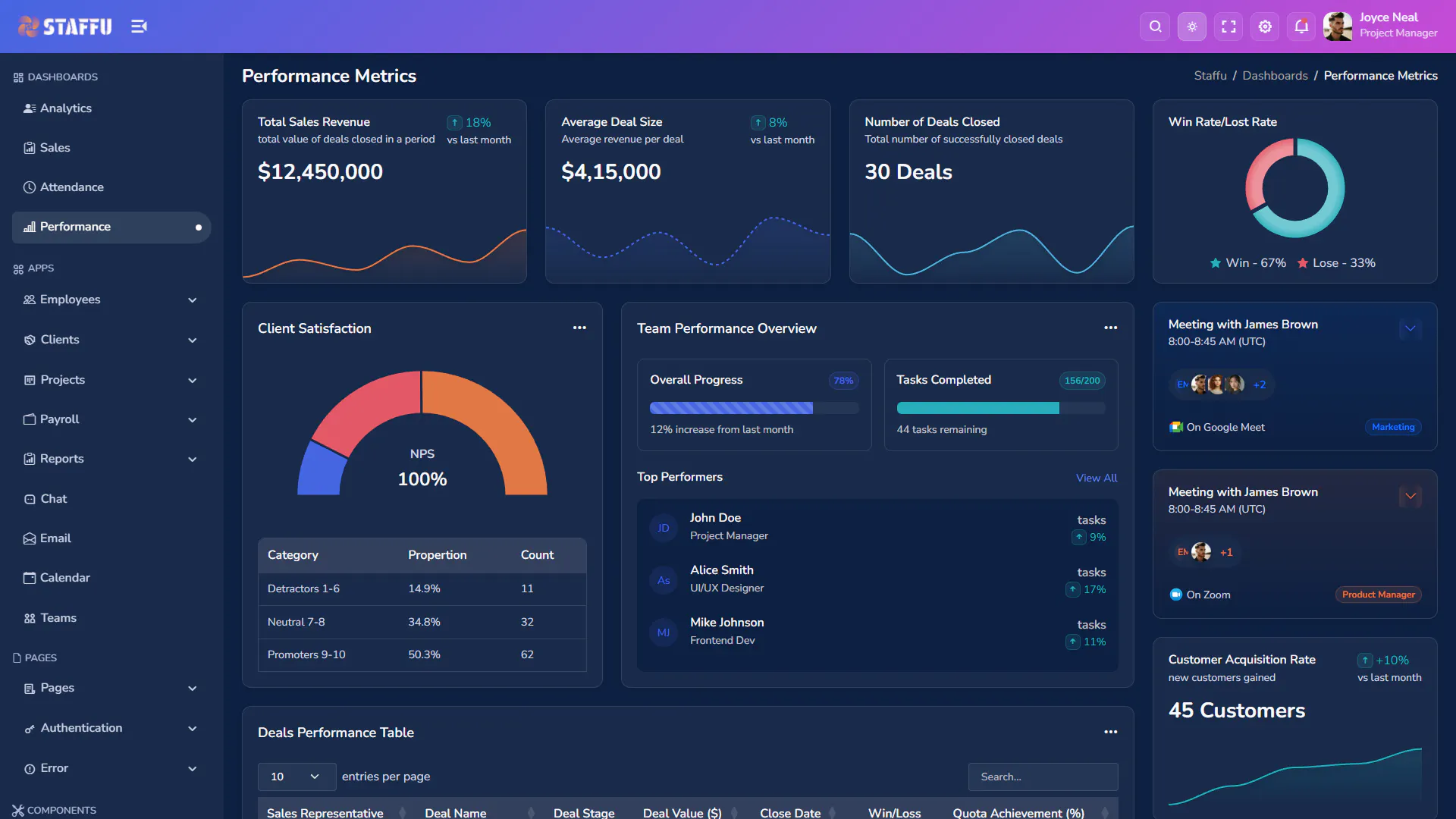Open Joyce Neal profile avatar
The width and height of the screenshot is (1456, 819).
click(x=1338, y=27)
